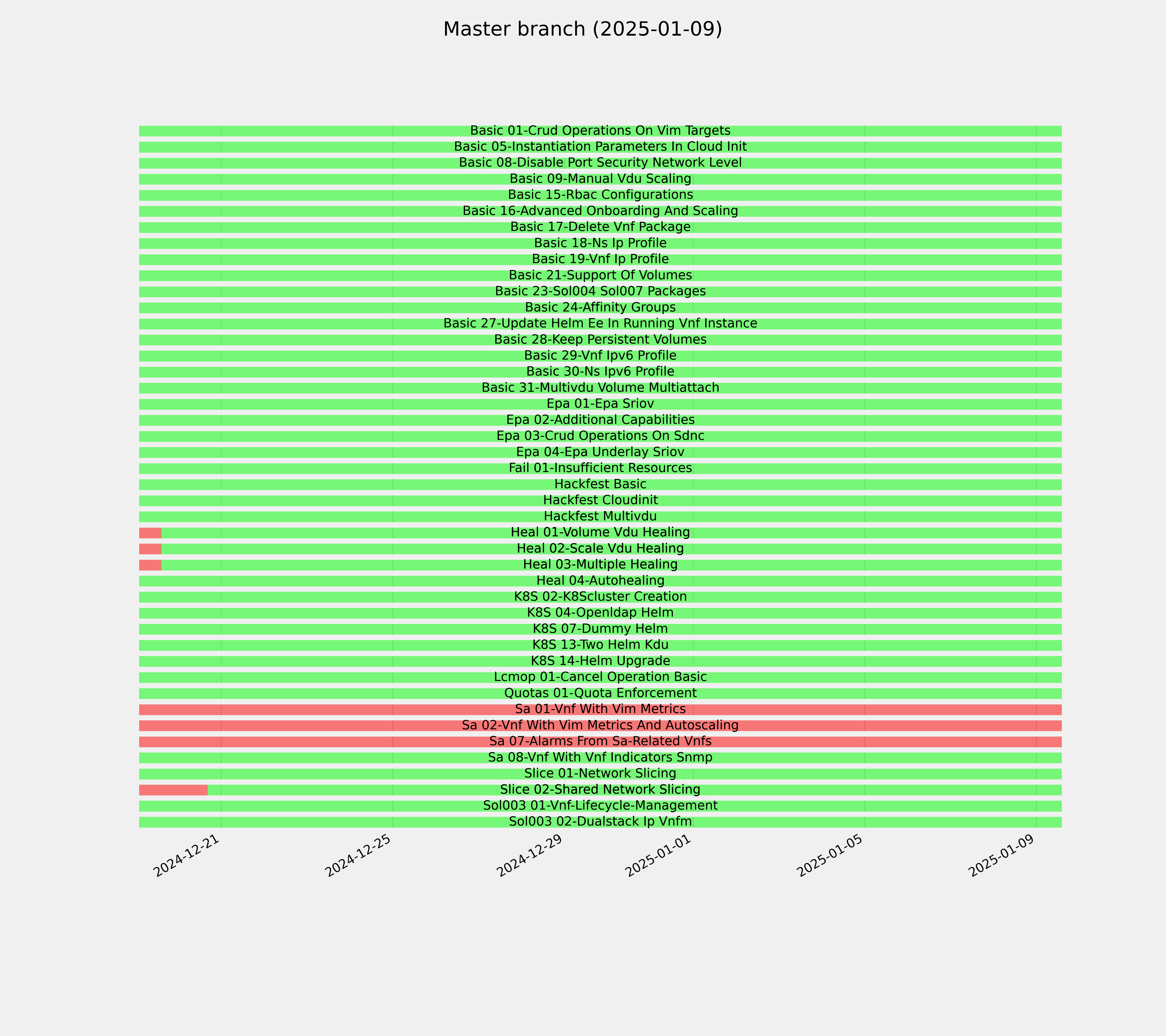Click the Master branch chart title

[x=582, y=29]
